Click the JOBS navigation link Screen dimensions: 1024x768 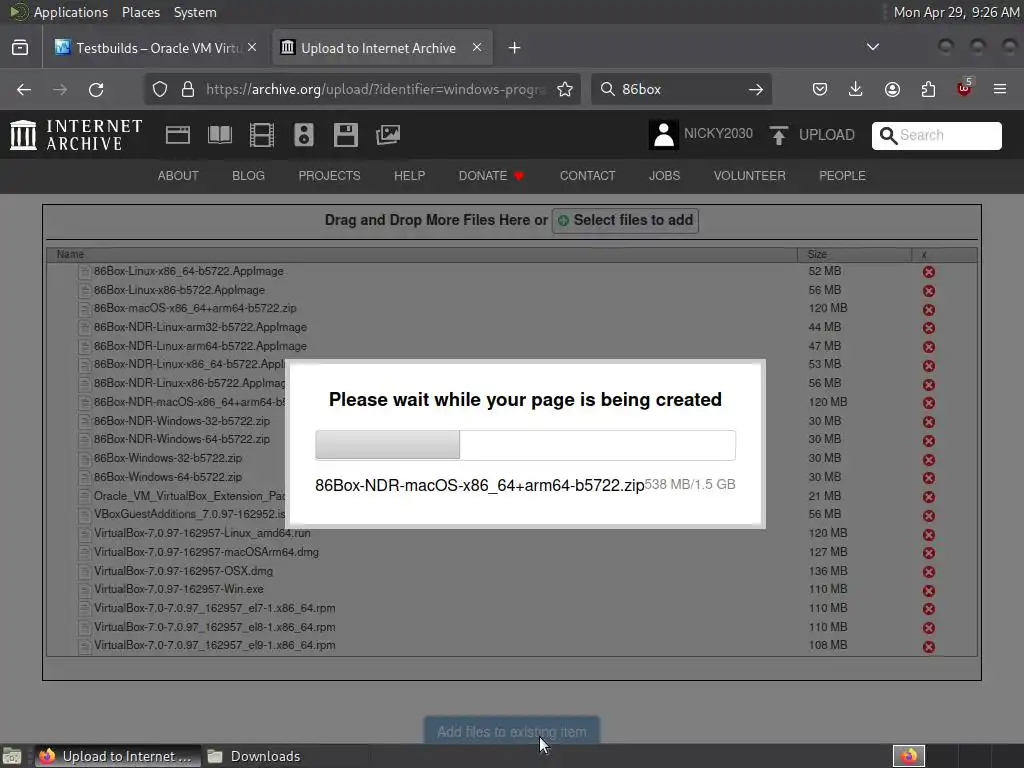click(x=664, y=176)
